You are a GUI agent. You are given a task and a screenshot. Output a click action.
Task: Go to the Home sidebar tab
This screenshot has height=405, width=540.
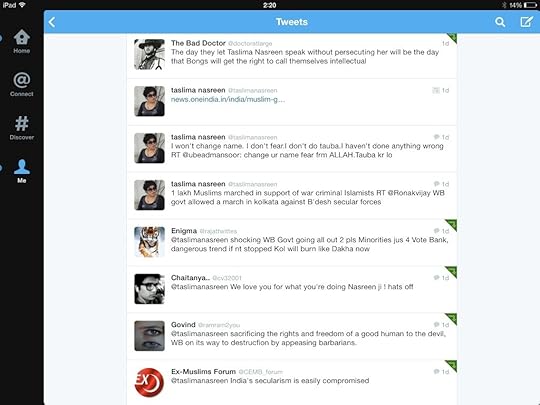[x=22, y=42]
